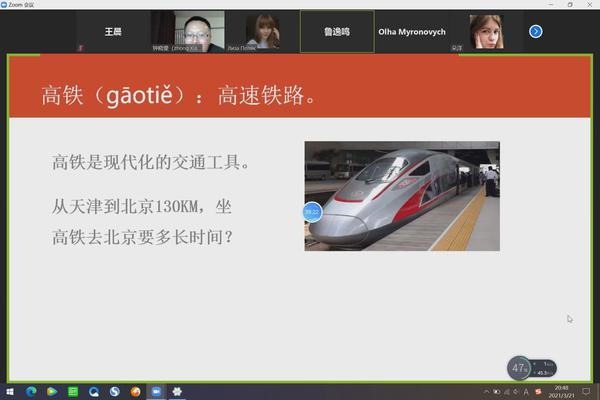Click the high-speed train photo on the slide
Screen dimensions: 600x400
pyautogui.click(x=402, y=195)
